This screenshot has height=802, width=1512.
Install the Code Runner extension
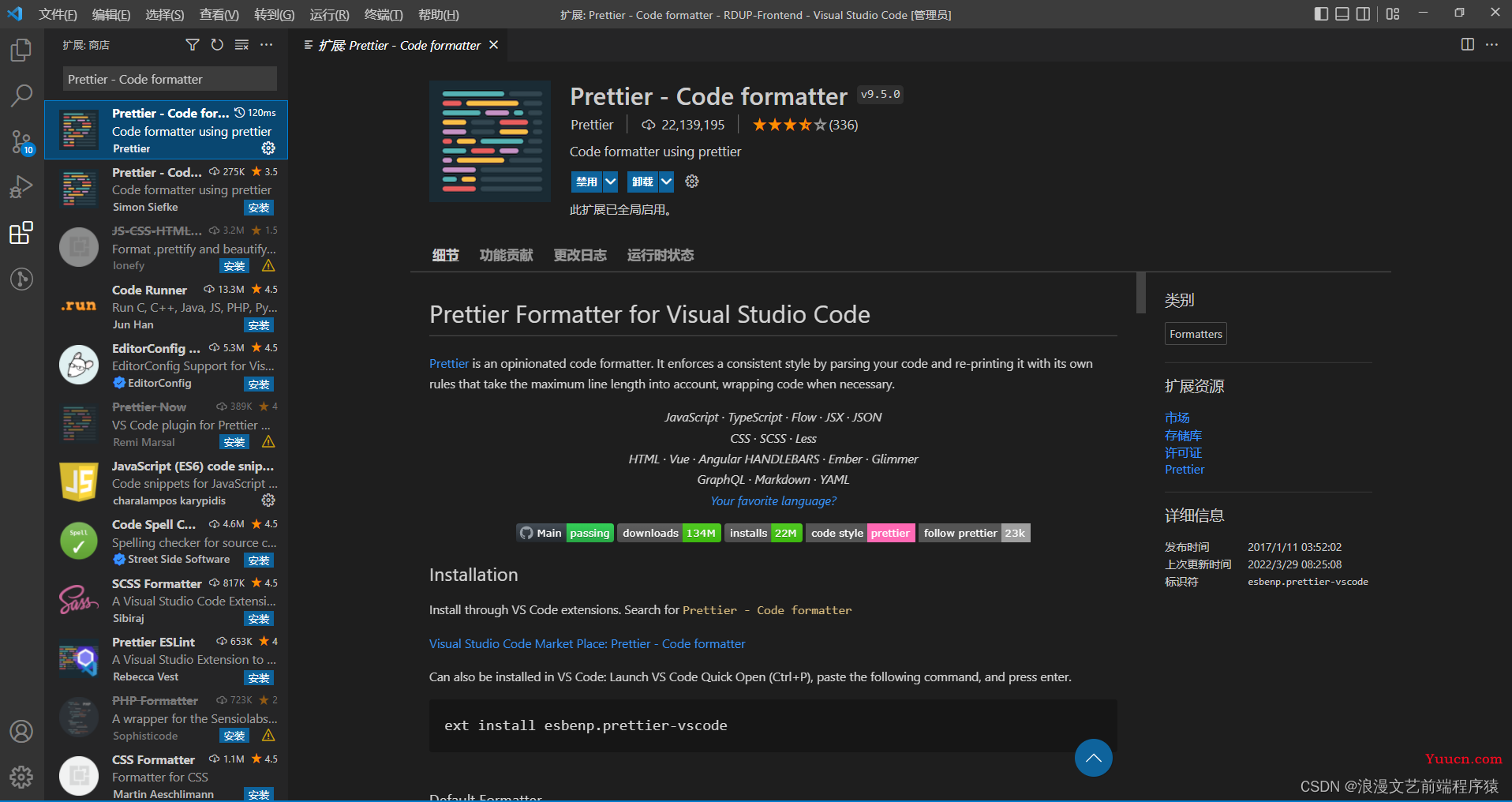tap(259, 325)
